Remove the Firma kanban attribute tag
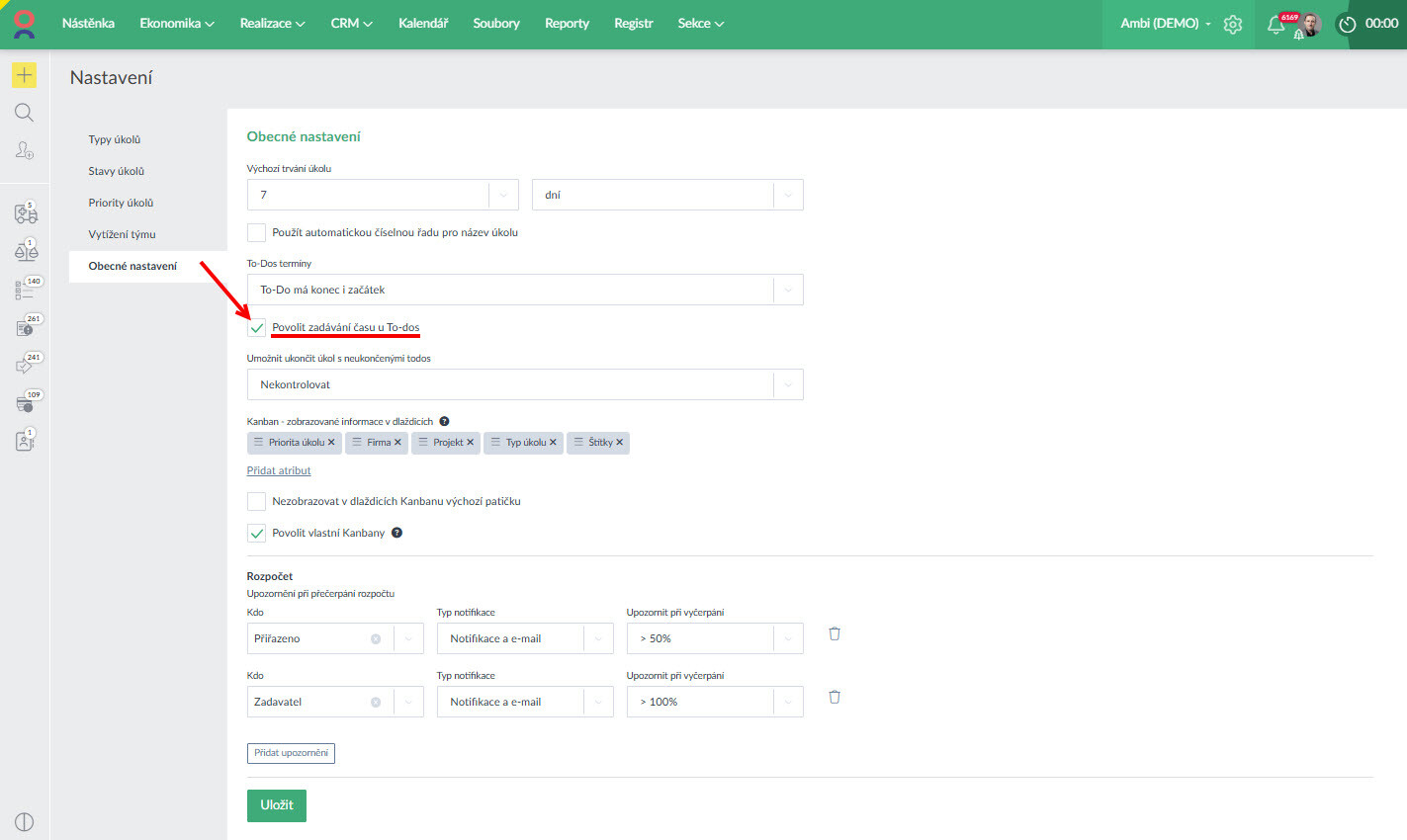This screenshot has height=840, width=1407. point(397,443)
